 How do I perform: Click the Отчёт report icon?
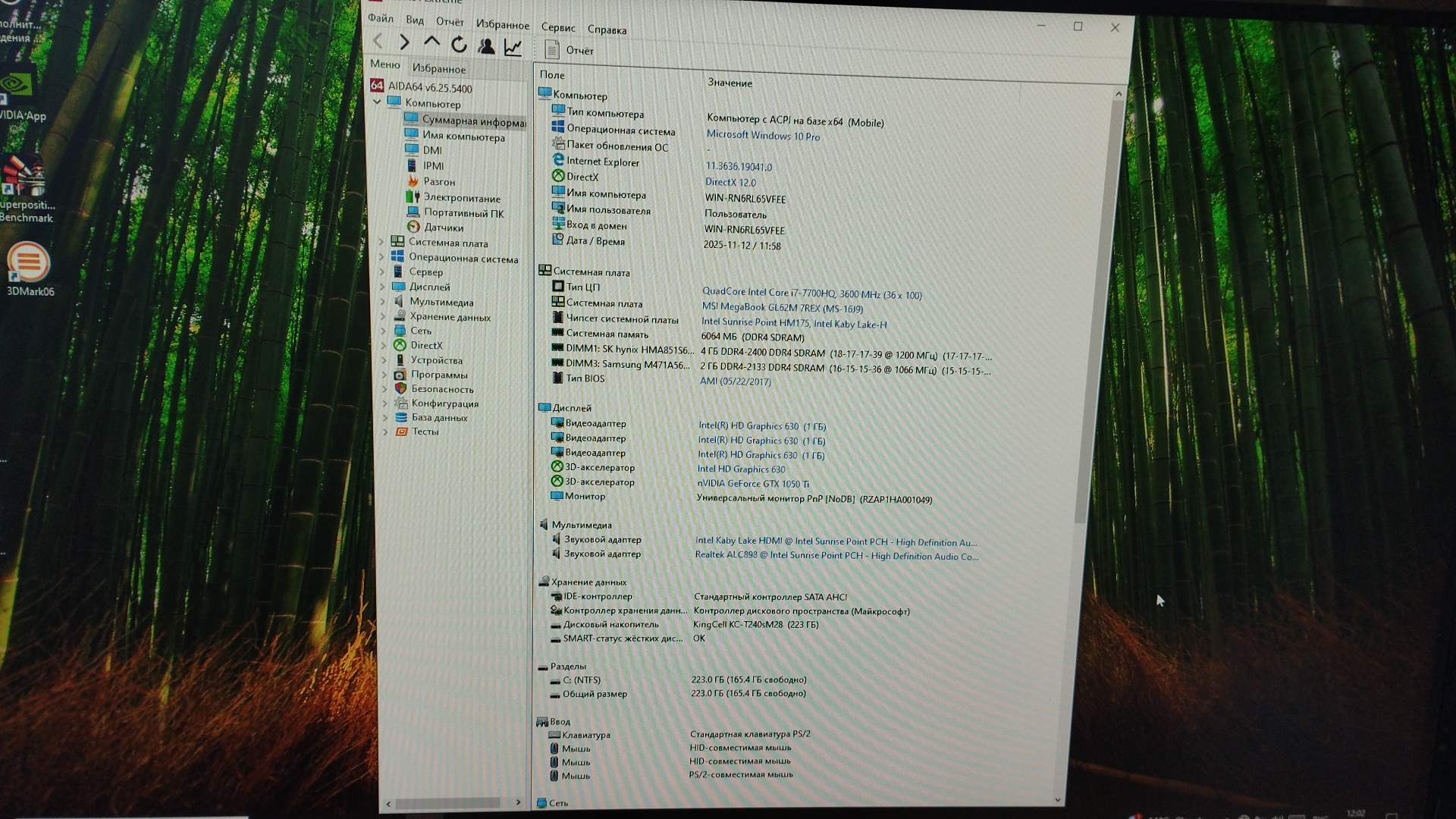tap(553, 50)
